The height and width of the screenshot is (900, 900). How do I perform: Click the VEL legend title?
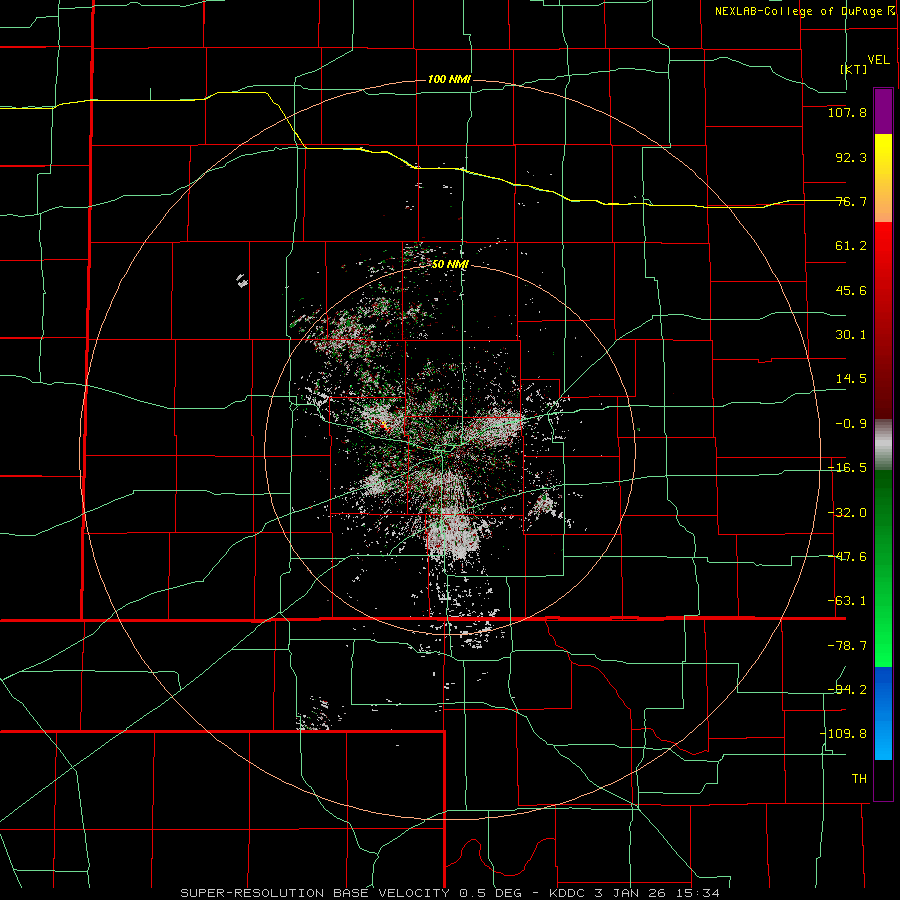(x=879, y=59)
